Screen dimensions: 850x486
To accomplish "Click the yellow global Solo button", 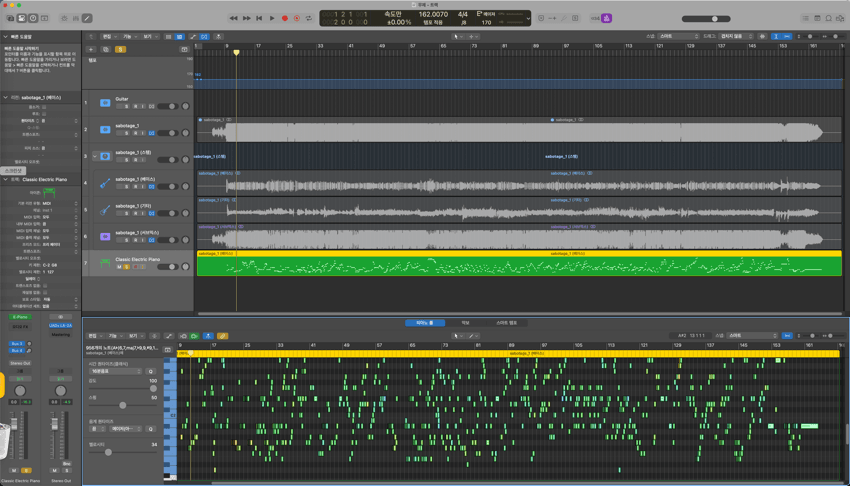I will [120, 48].
